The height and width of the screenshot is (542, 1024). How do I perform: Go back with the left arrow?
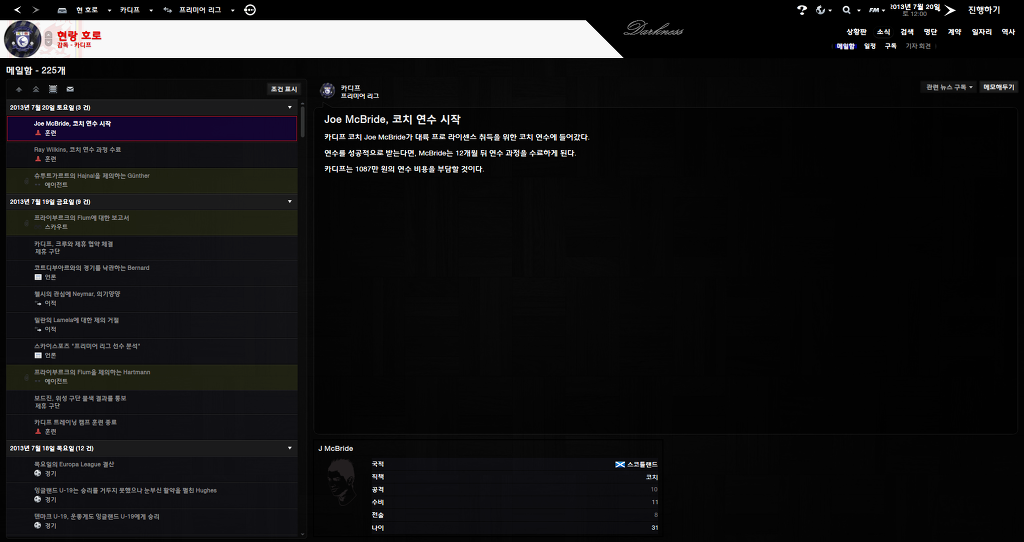18,10
